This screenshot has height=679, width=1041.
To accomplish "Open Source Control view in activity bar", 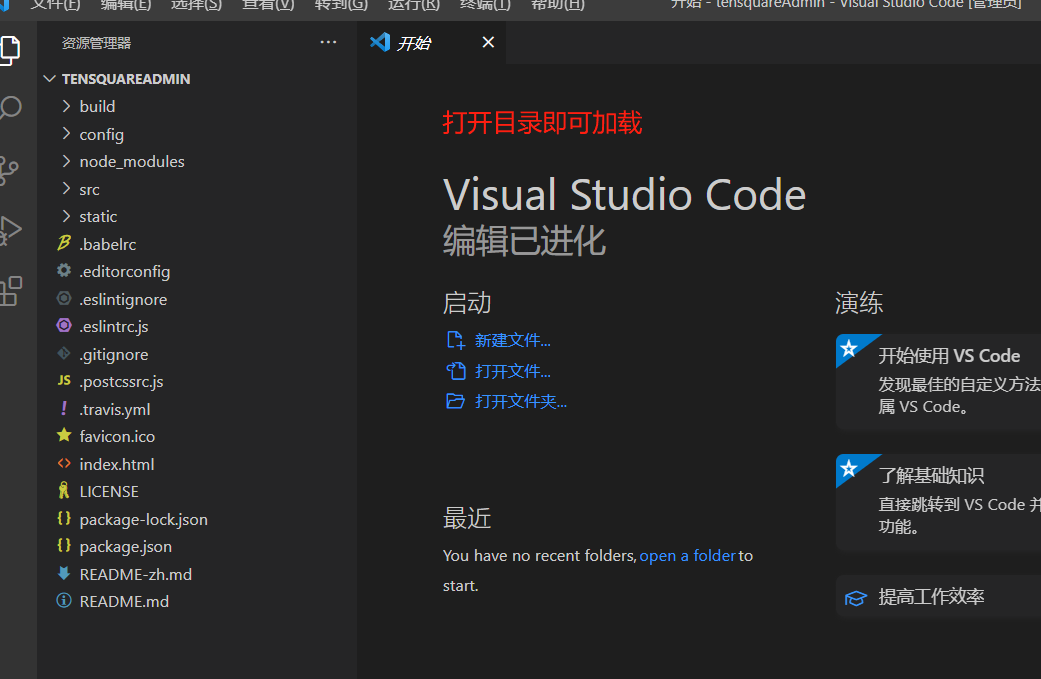I will click(x=9, y=171).
